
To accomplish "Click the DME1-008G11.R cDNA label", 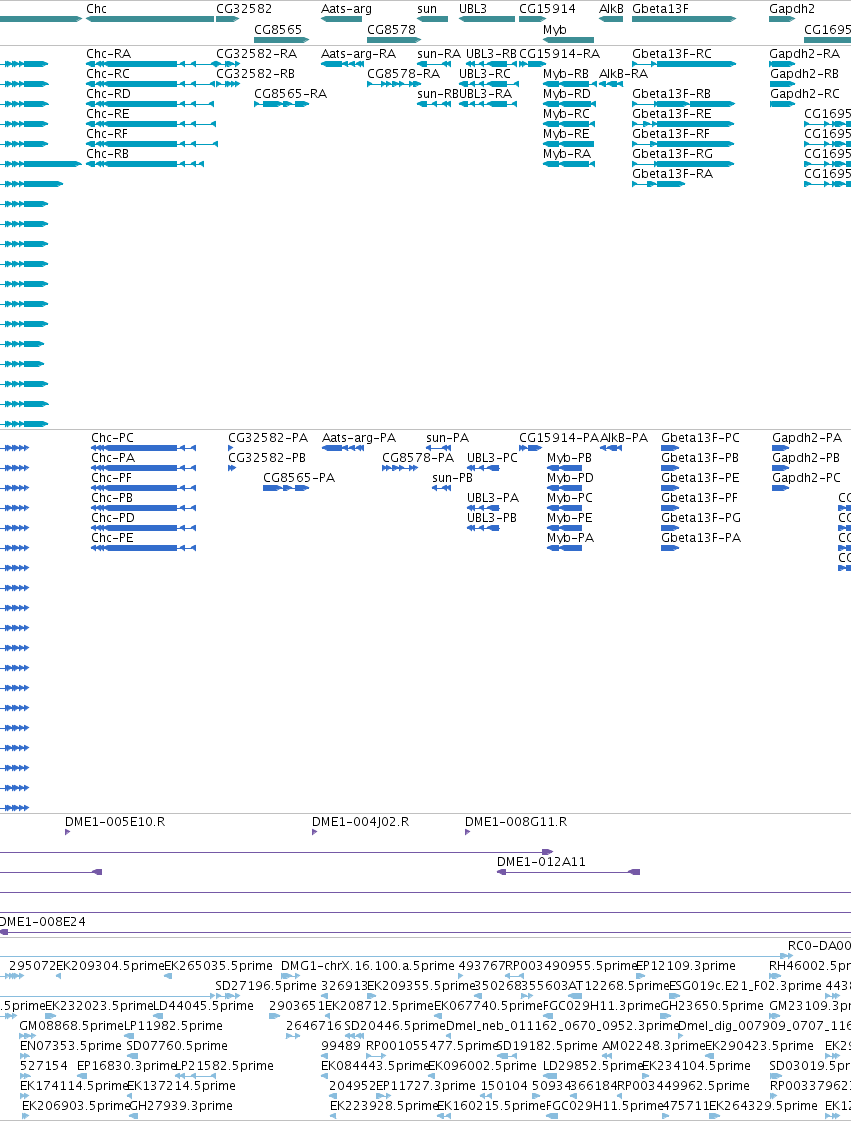I will [516, 821].
